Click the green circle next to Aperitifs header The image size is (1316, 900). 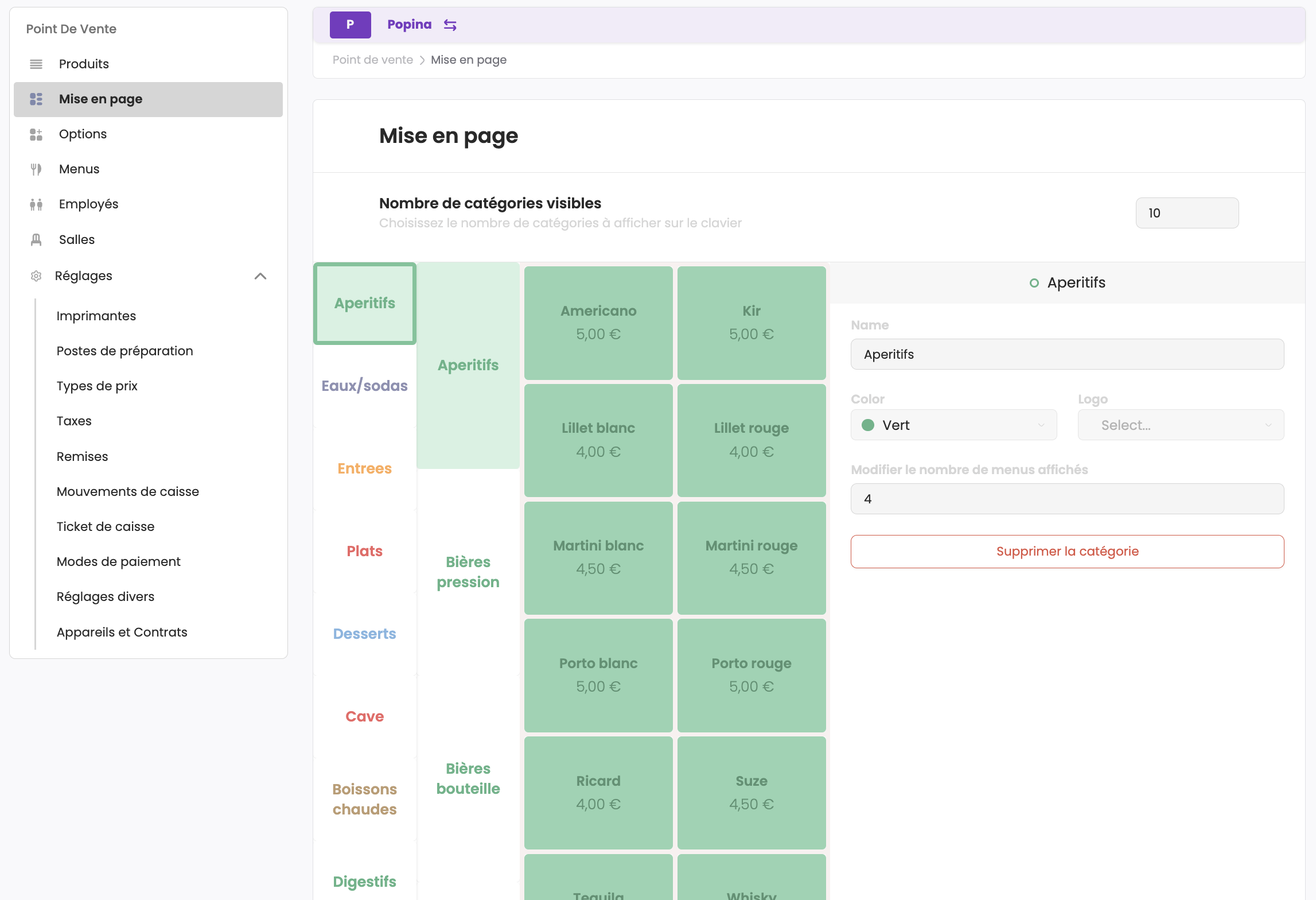pyautogui.click(x=1034, y=282)
